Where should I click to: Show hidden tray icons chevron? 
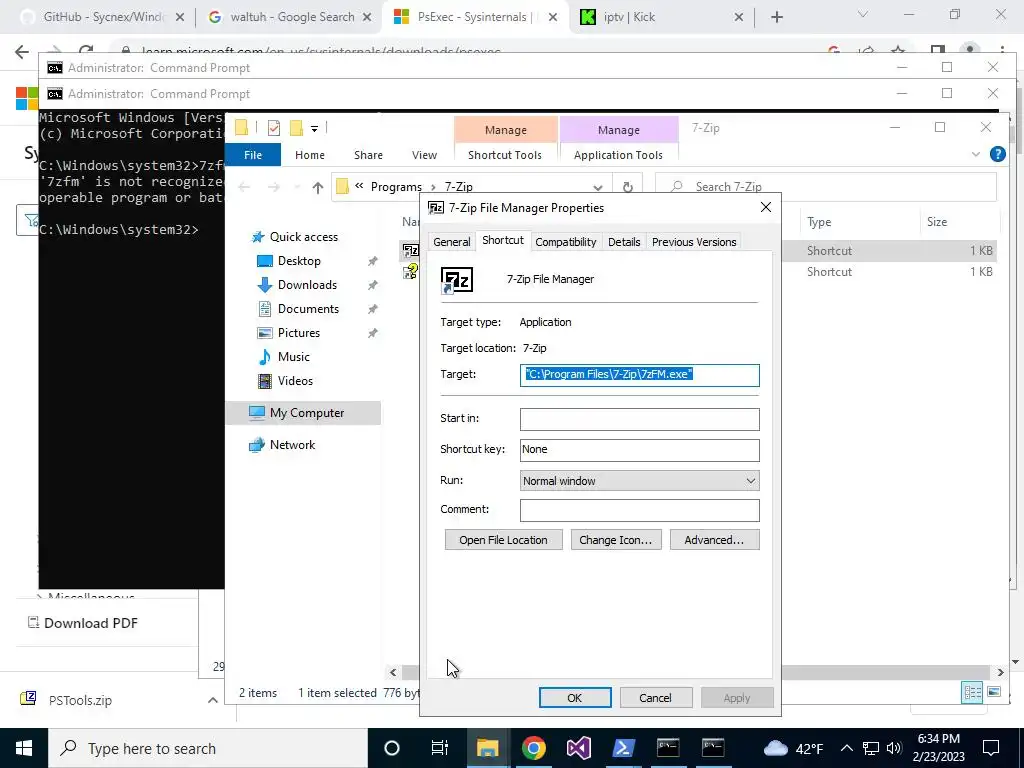(x=846, y=748)
